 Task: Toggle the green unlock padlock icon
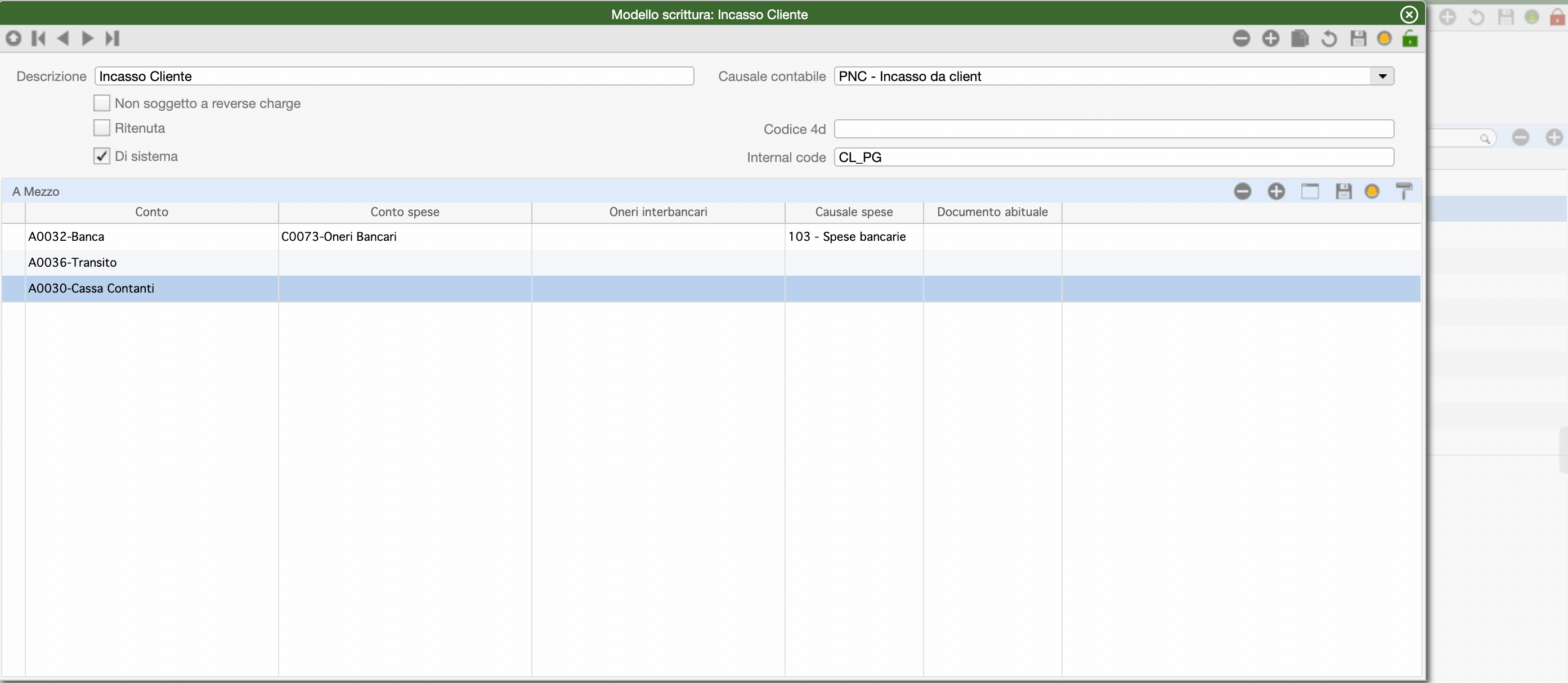point(1410,38)
